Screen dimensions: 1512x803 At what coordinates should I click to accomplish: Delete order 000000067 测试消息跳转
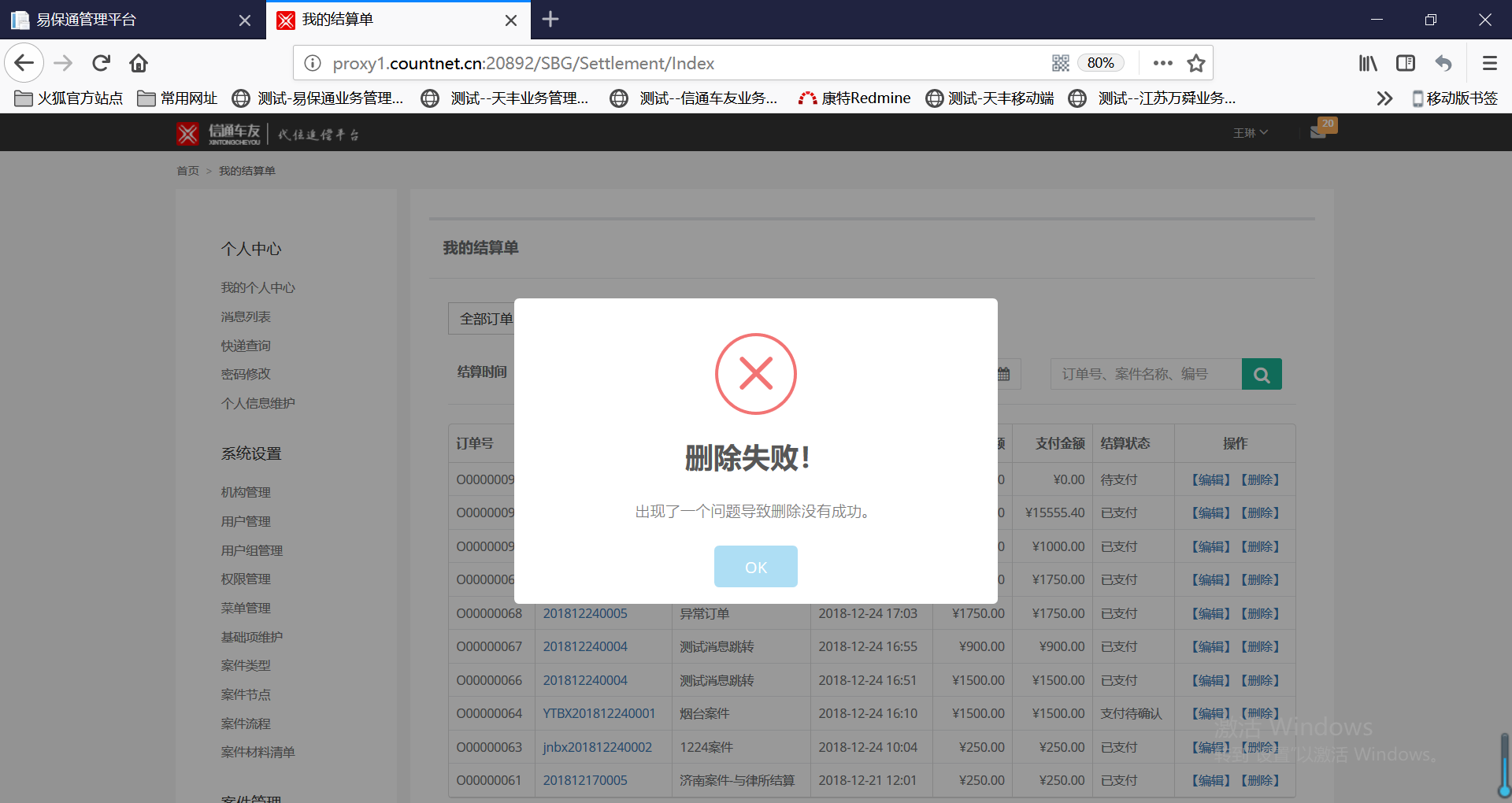[1260, 646]
